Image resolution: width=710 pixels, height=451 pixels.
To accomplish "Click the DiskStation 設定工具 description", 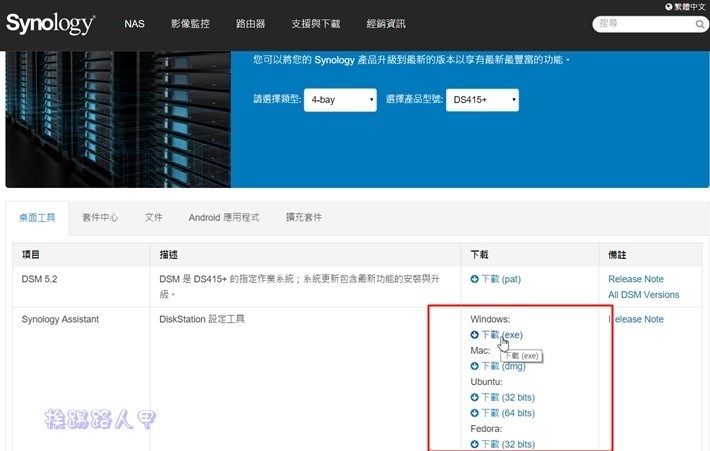I will tap(202, 319).
